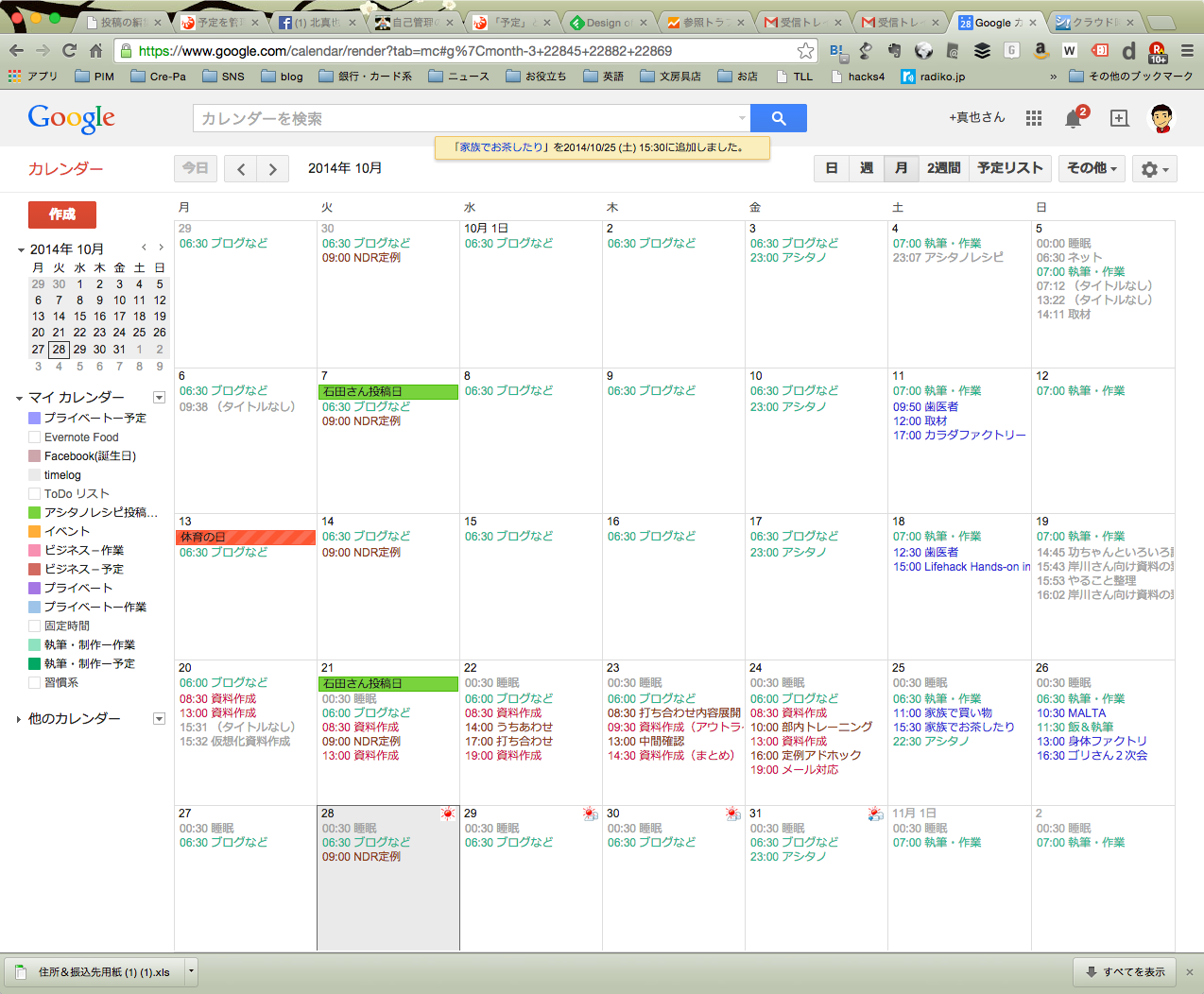Viewport: 1204px width, 994px height.
Task: Open the Google apps grid icon
Action: (1034, 118)
